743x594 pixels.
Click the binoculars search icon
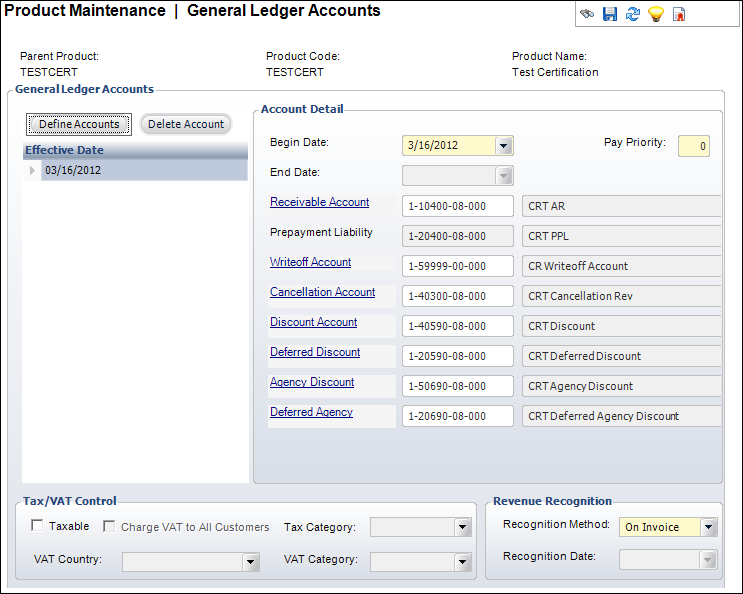click(588, 14)
